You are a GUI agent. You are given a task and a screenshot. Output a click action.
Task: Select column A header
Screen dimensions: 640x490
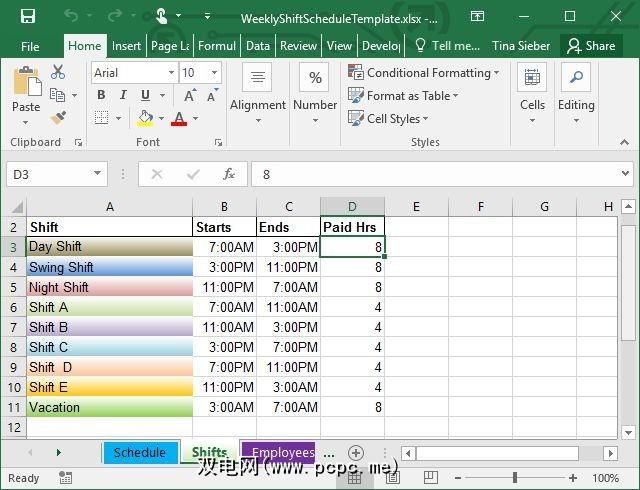tap(109, 207)
